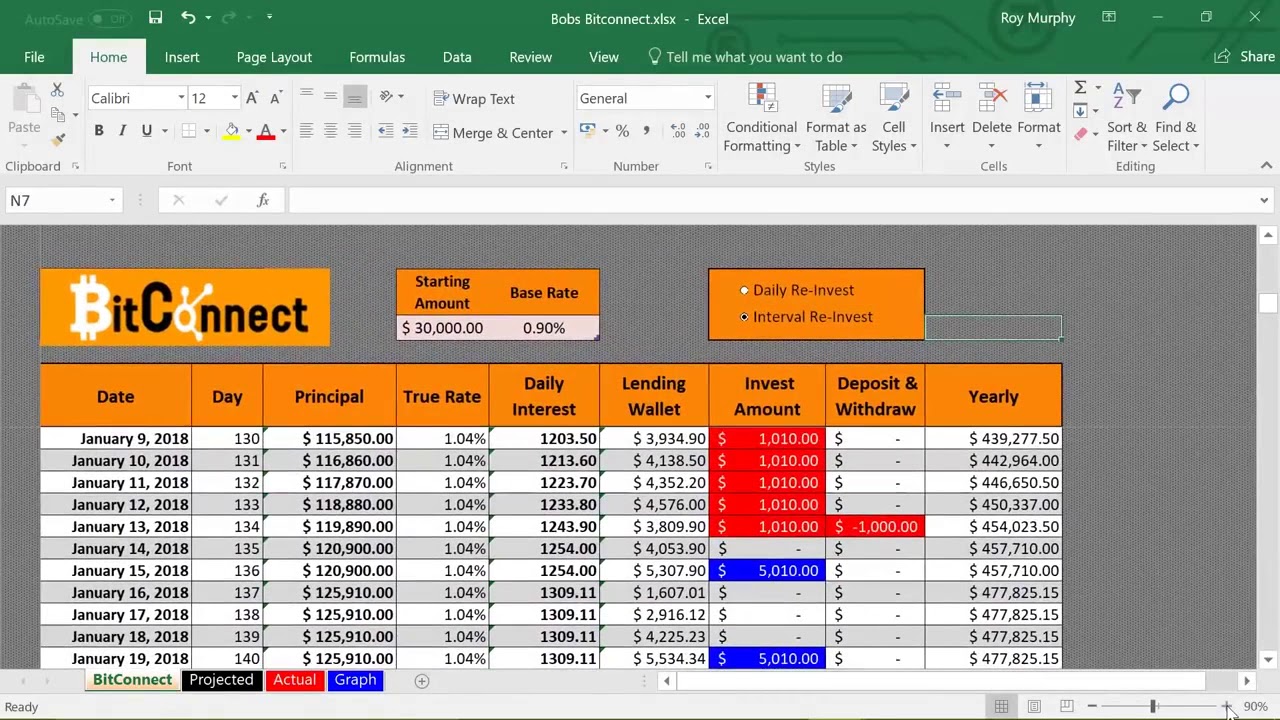This screenshot has width=1280, height=720.
Task: Open the Data ribbon tab
Action: (x=457, y=57)
